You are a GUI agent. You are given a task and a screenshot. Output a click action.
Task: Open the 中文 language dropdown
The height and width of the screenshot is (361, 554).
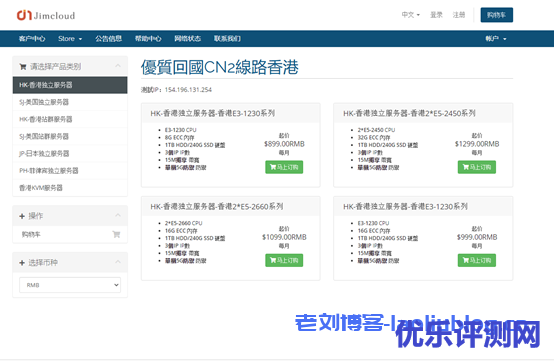[x=411, y=15]
